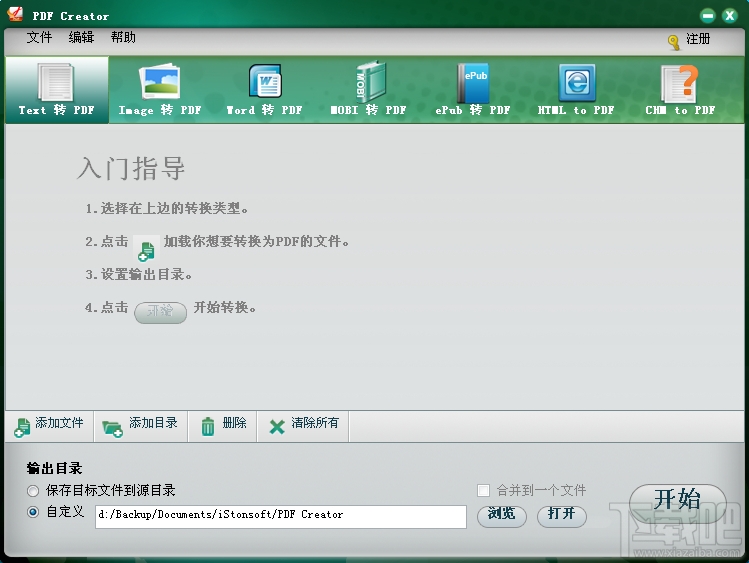Choose the Word 转 PDF conversion icon
749x563 pixels.
click(265, 82)
